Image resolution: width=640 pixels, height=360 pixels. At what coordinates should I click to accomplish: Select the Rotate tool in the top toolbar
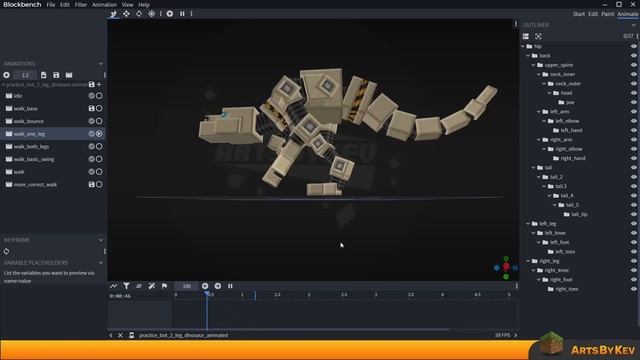pos(139,14)
